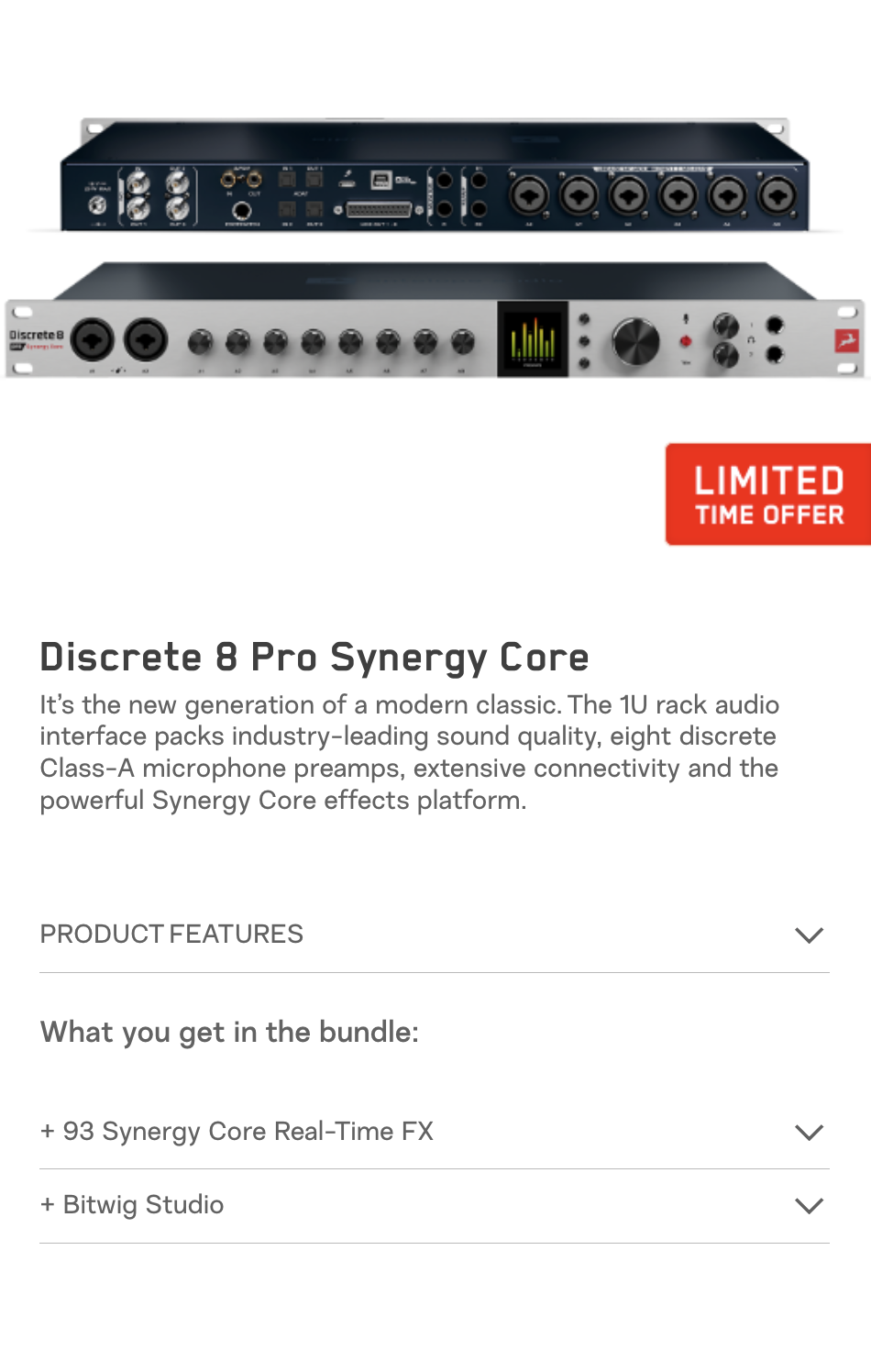Click the rightmost rear XLR combo input

pos(777,196)
